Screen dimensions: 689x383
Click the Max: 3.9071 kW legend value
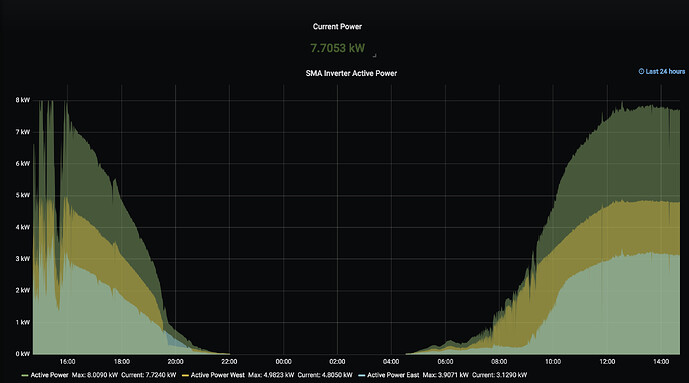click(x=446, y=375)
